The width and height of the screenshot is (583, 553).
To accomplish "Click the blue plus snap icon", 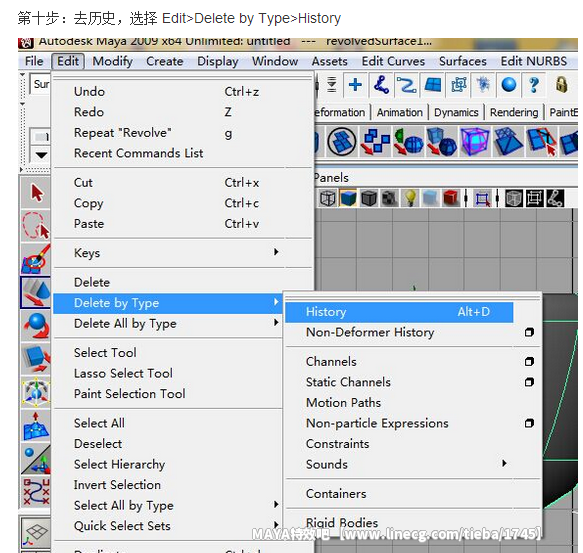I will (355, 85).
